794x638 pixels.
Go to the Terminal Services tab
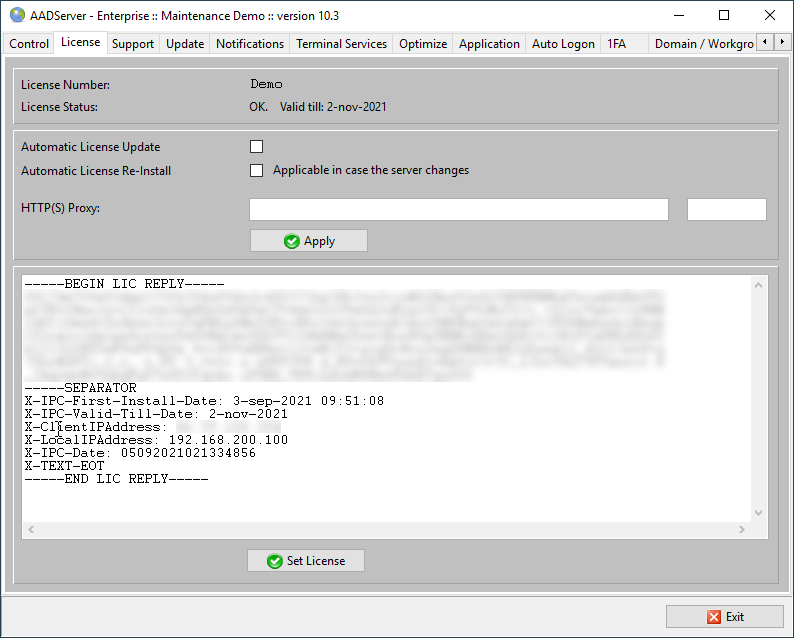pos(341,44)
